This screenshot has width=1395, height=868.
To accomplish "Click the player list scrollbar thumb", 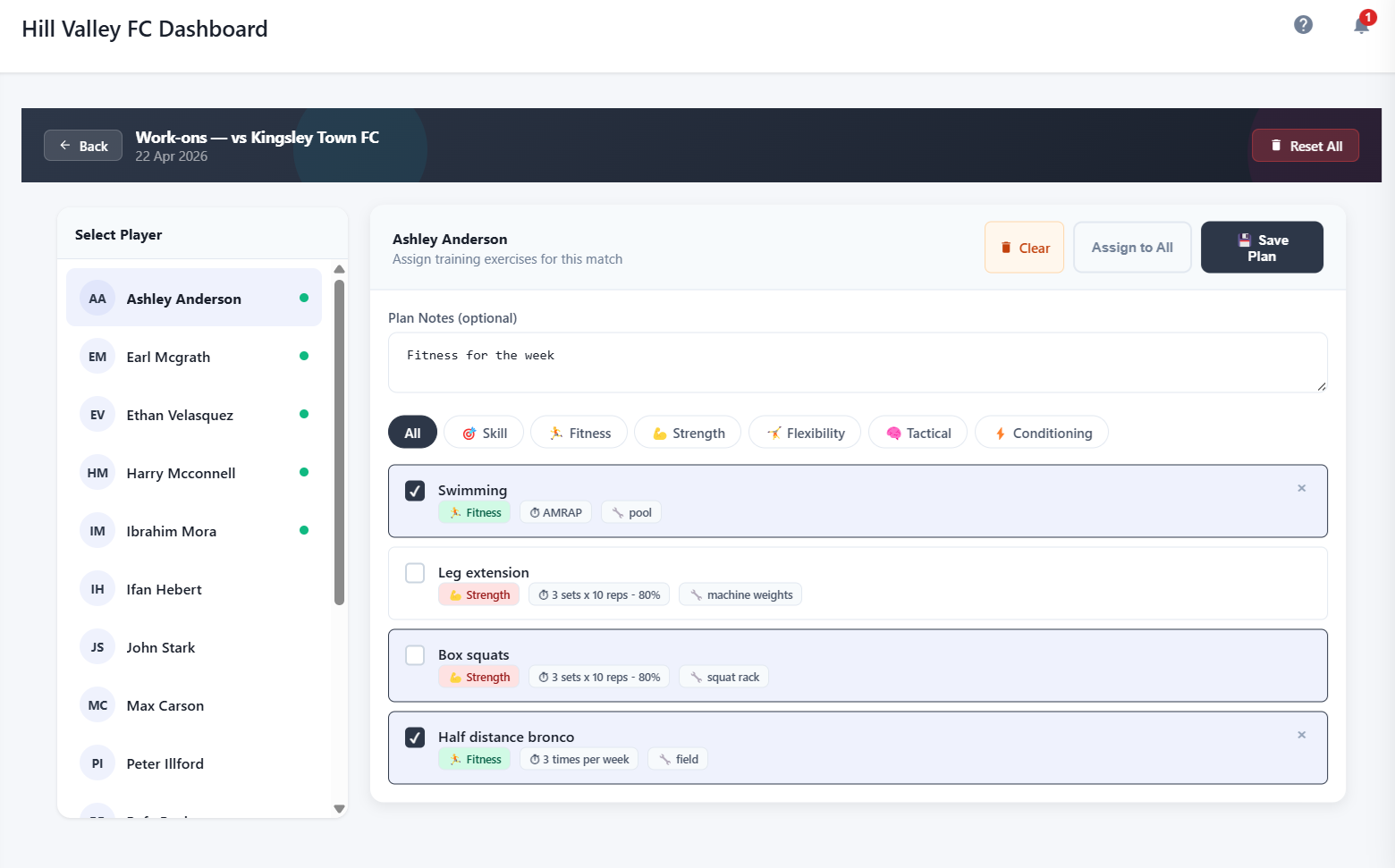I will [339, 442].
